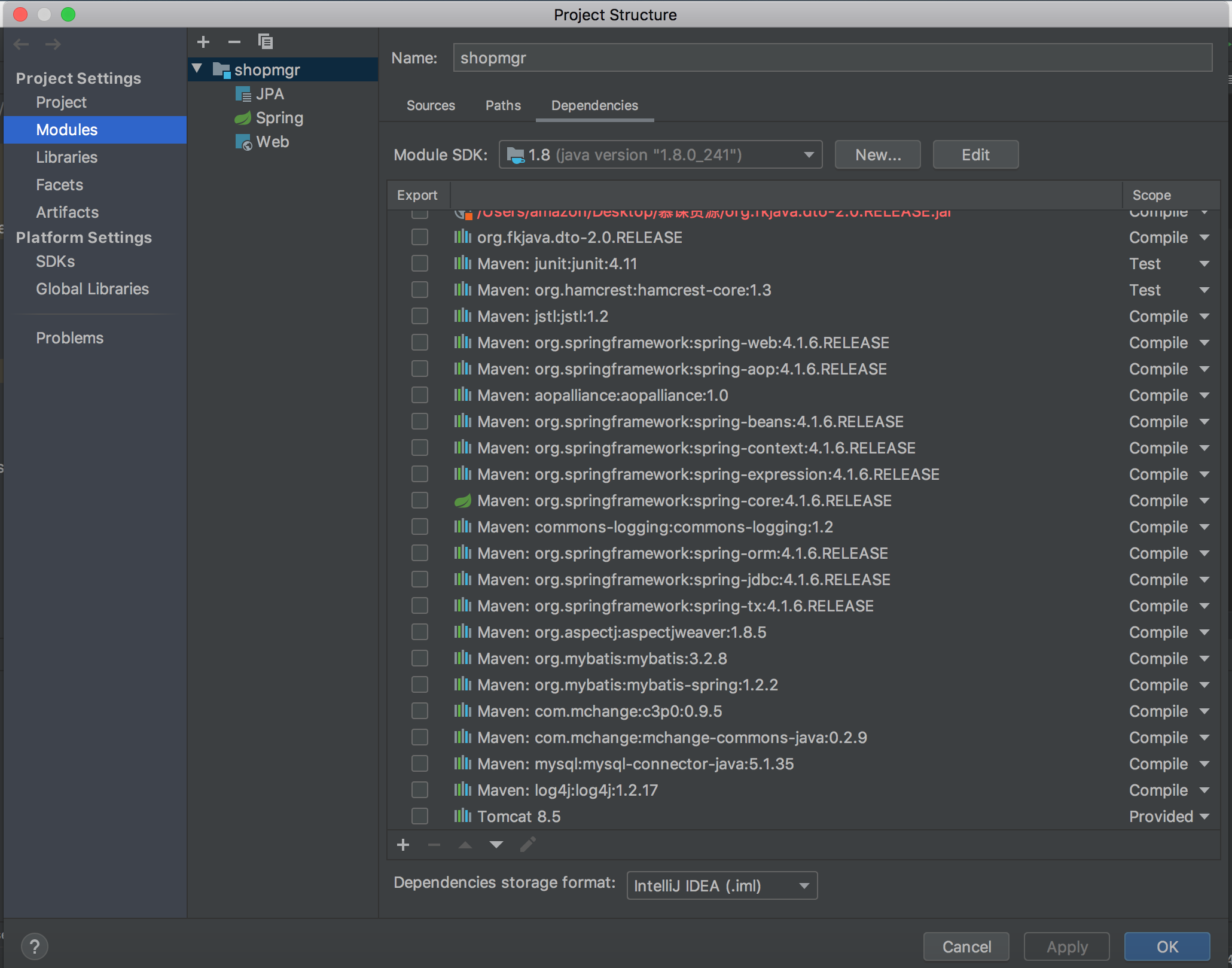Select the spring-jdbc:4.1.6.RELEASE dependency row
Viewport: 1232px width, 968px height.
tap(803, 580)
